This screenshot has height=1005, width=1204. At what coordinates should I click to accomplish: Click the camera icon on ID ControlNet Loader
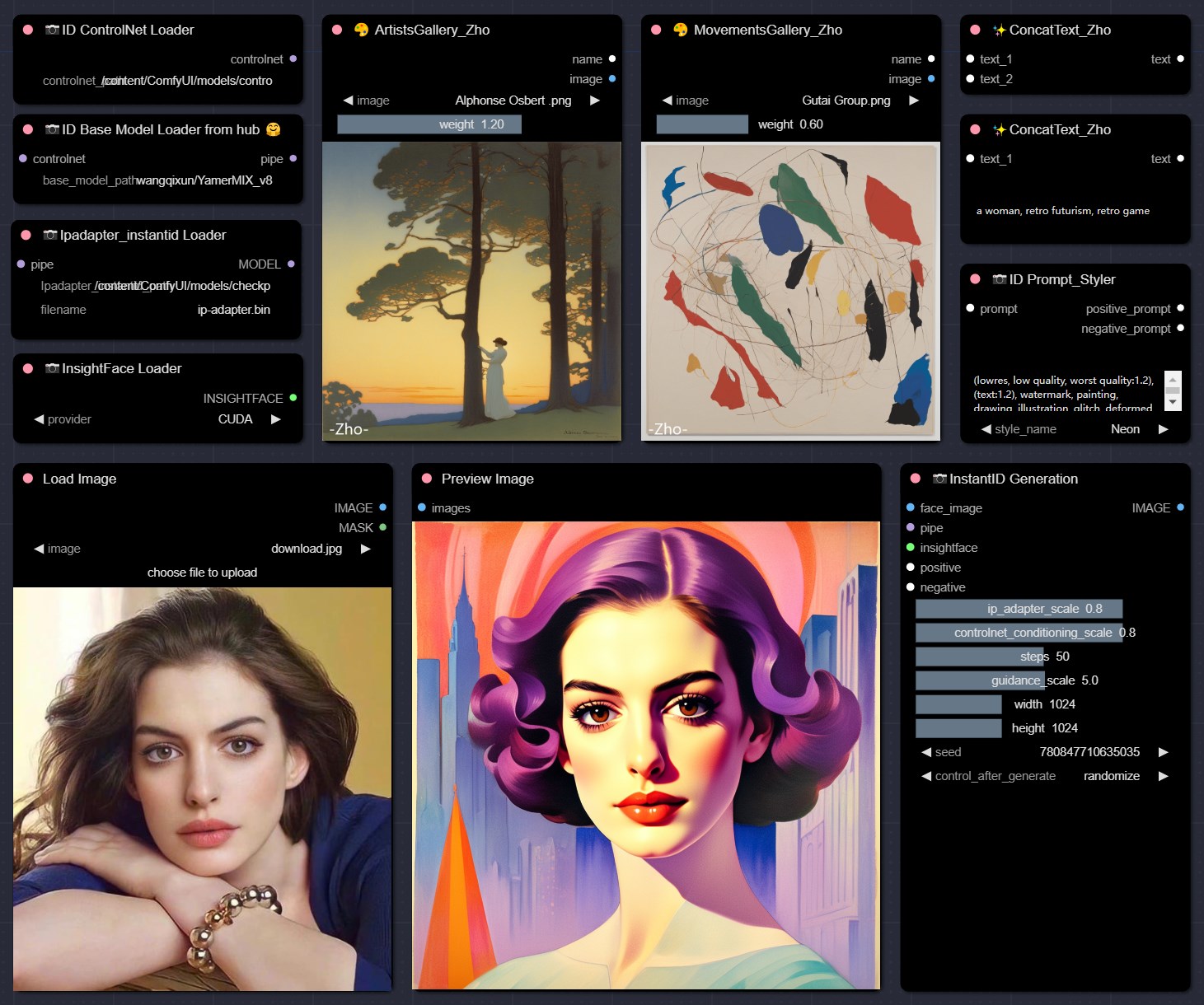[52, 30]
